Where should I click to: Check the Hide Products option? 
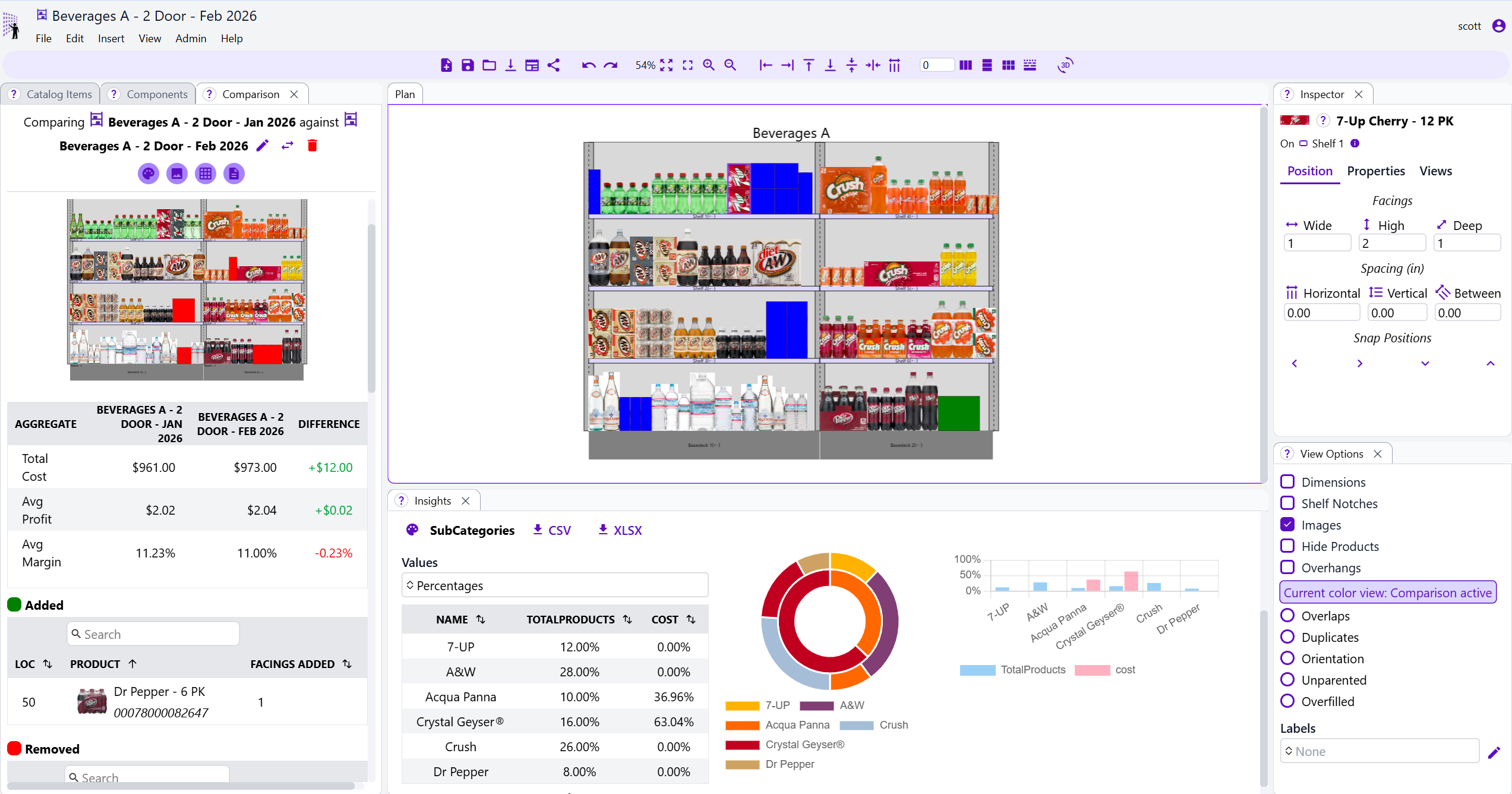[1288, 546]
